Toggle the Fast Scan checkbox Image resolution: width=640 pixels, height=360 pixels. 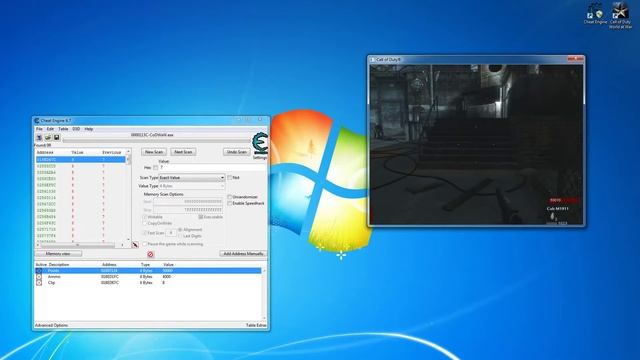point(144,233)
